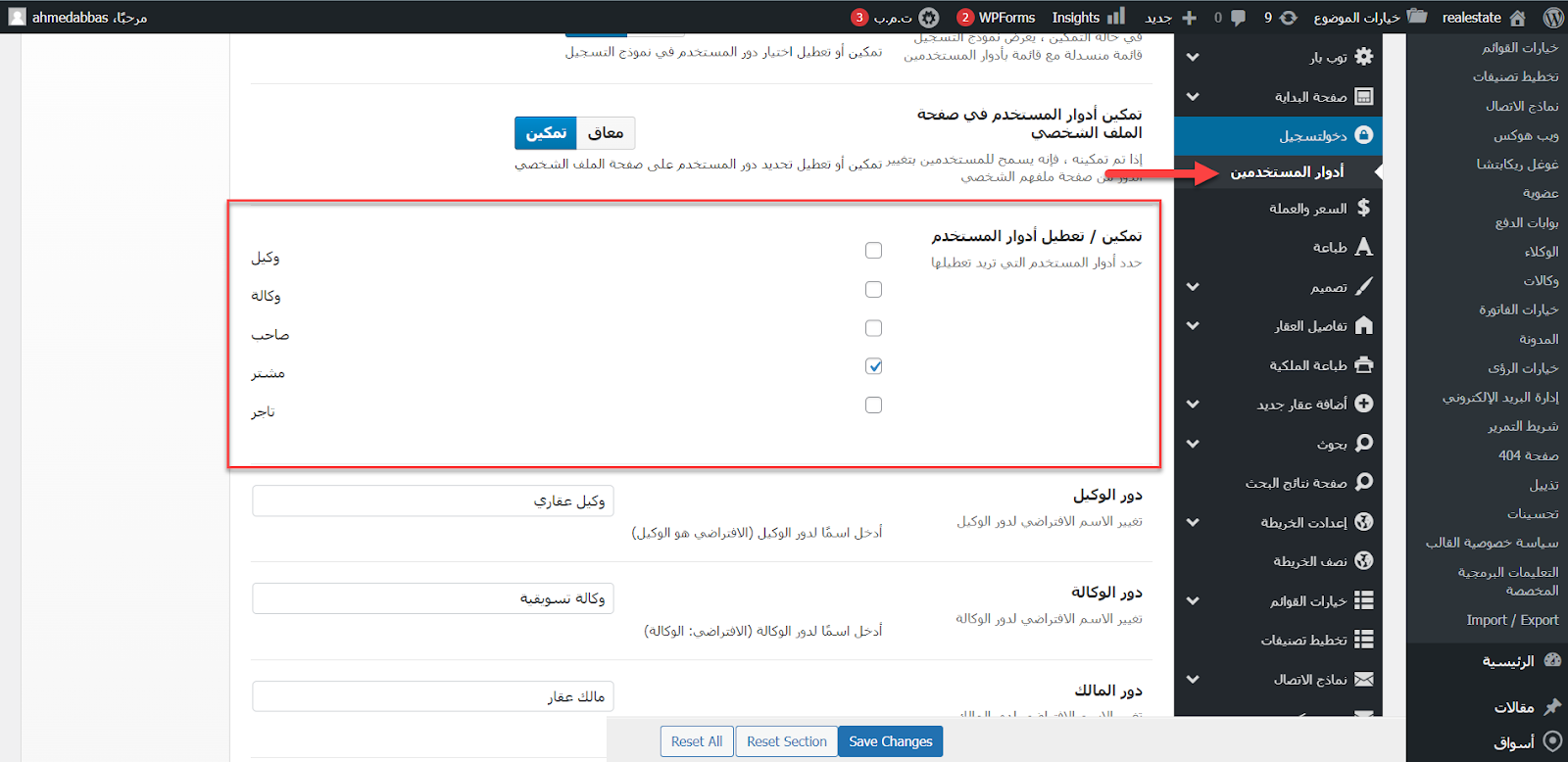Click the pin icon for مقالات
This screenshot has height=762, width=1568.
click(1552, 706)
